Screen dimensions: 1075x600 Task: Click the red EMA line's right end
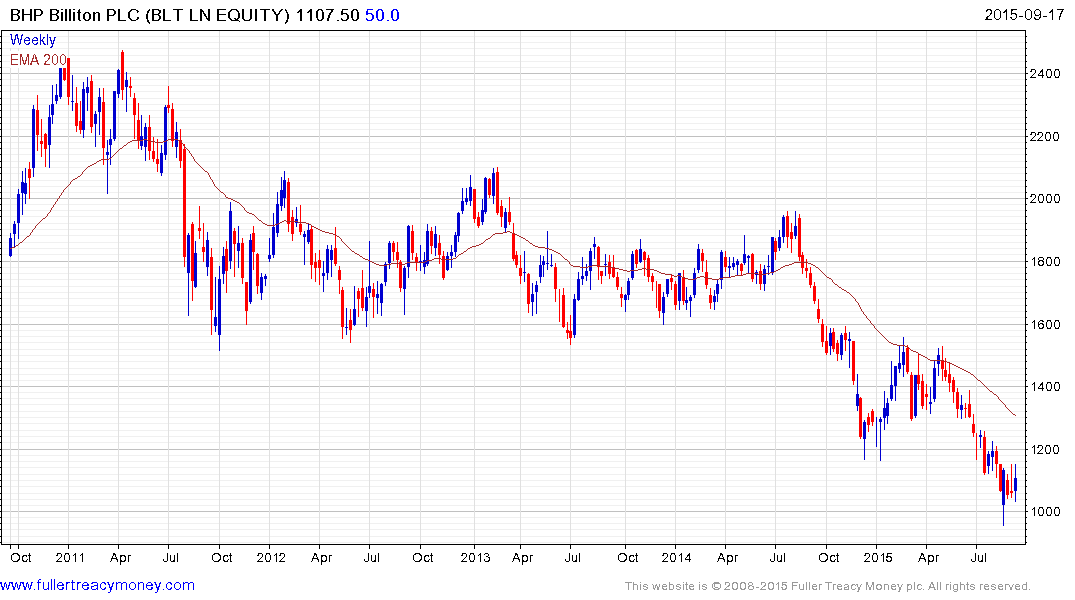tap(1015, 415)
